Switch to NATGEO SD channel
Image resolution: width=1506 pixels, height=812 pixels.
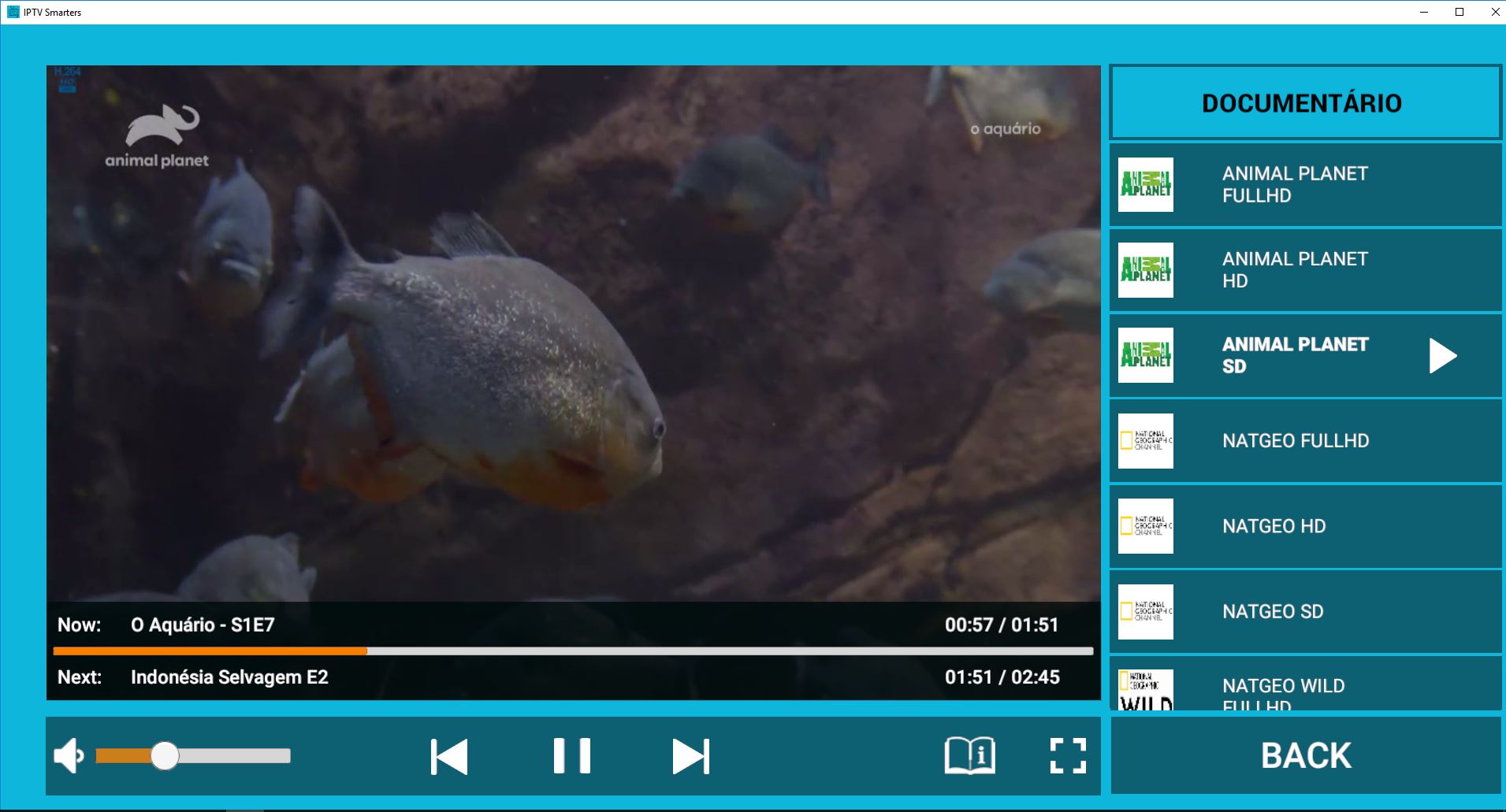tap(1305, 611)
